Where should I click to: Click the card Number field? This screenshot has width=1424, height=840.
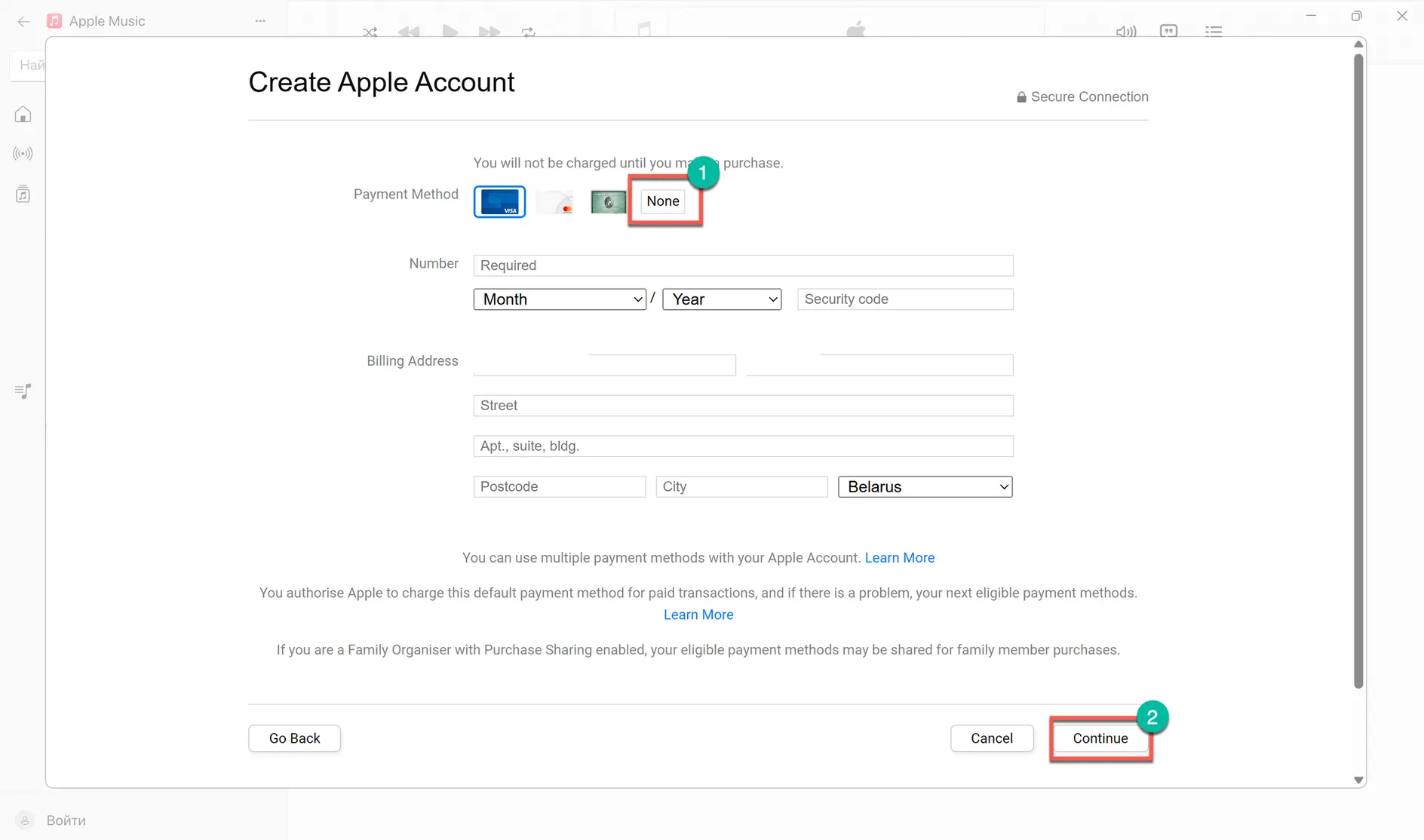point(743,265)
